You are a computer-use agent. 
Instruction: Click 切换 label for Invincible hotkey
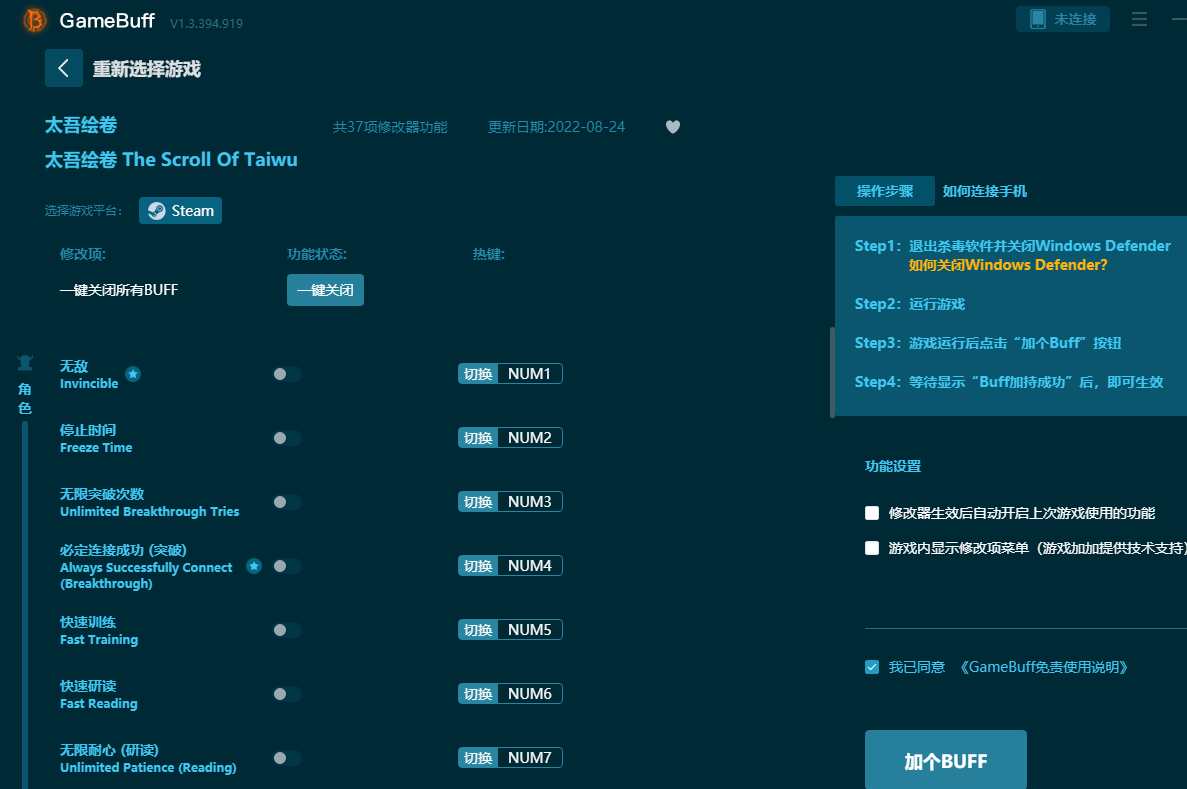[478, 374]
